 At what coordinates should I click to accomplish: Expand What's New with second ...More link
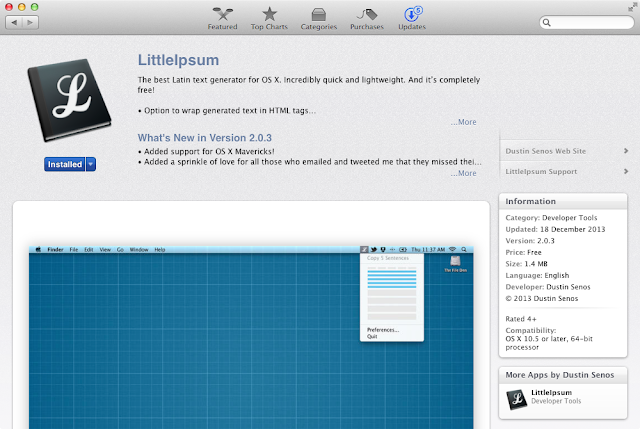coord(463,173)
